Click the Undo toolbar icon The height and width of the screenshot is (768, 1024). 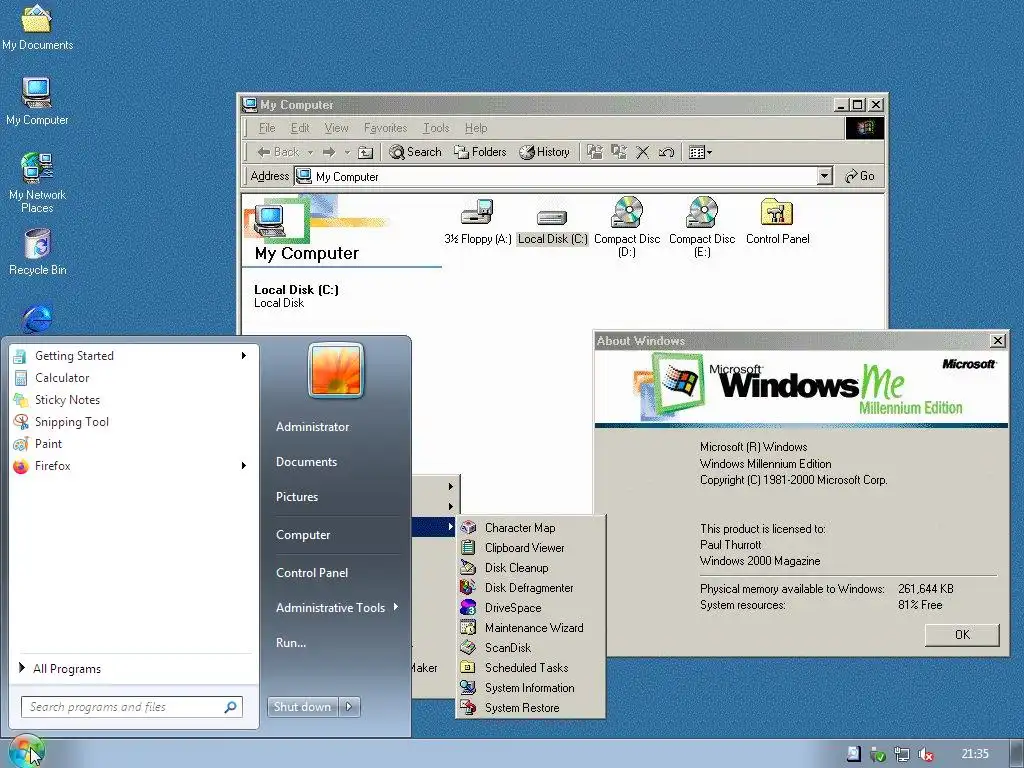(666, 152)
